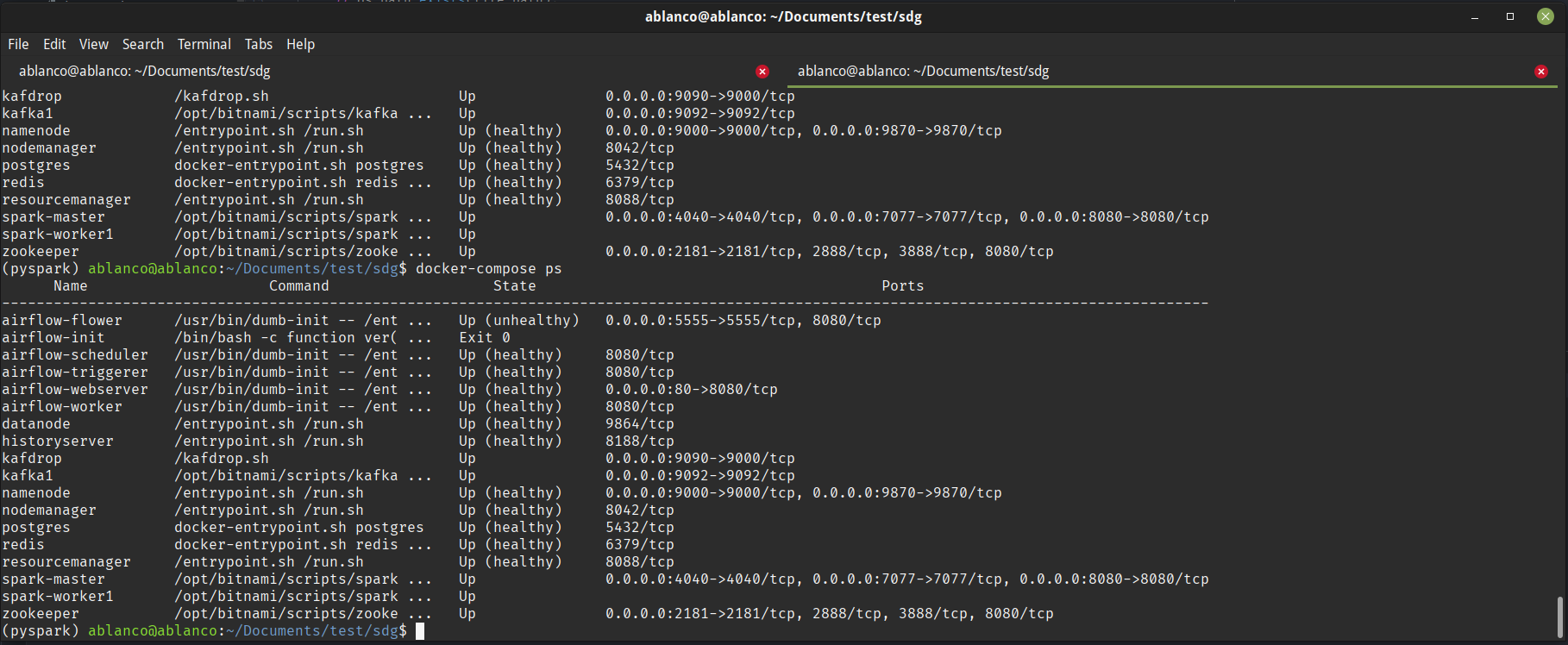Click the 'kafka1' name in lower listing

point(28,475)
